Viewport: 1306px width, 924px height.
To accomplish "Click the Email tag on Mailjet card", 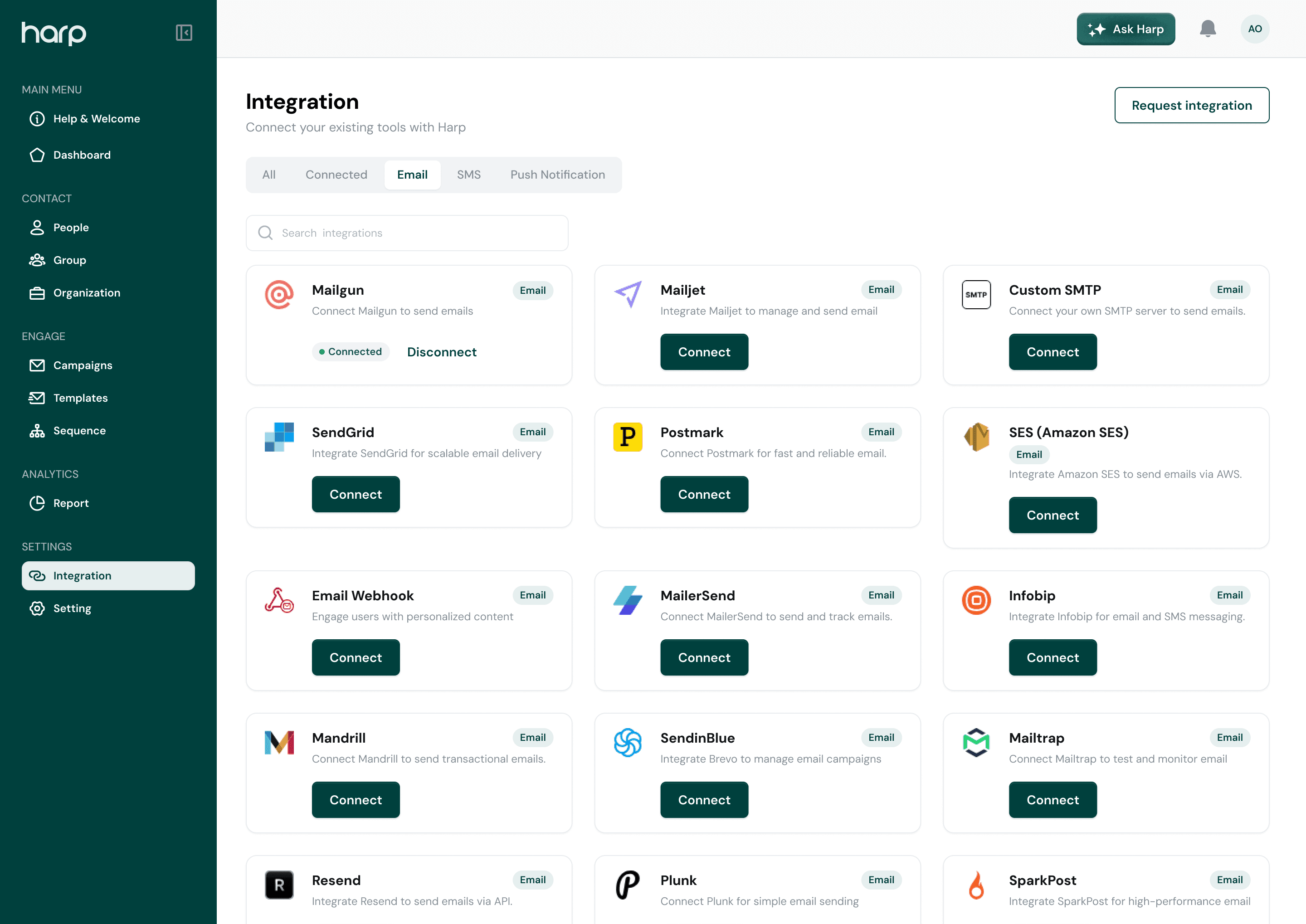I will point(881,290).
